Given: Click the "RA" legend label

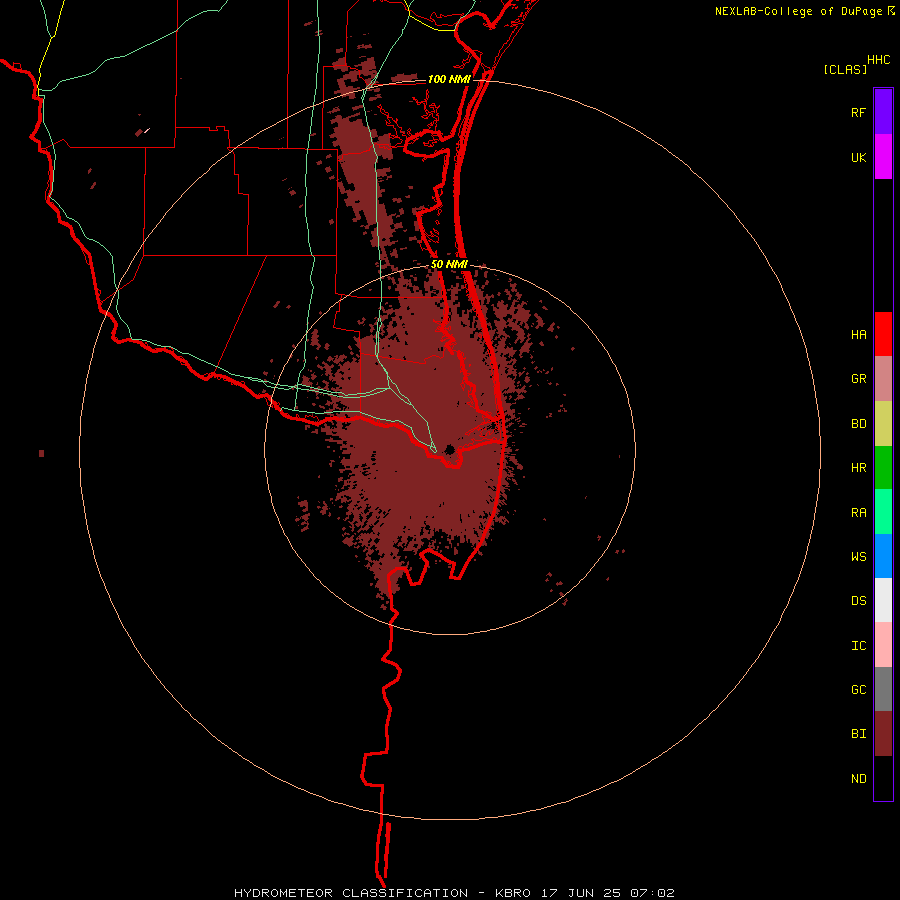Looking at the screenshot, I should 859,513.
